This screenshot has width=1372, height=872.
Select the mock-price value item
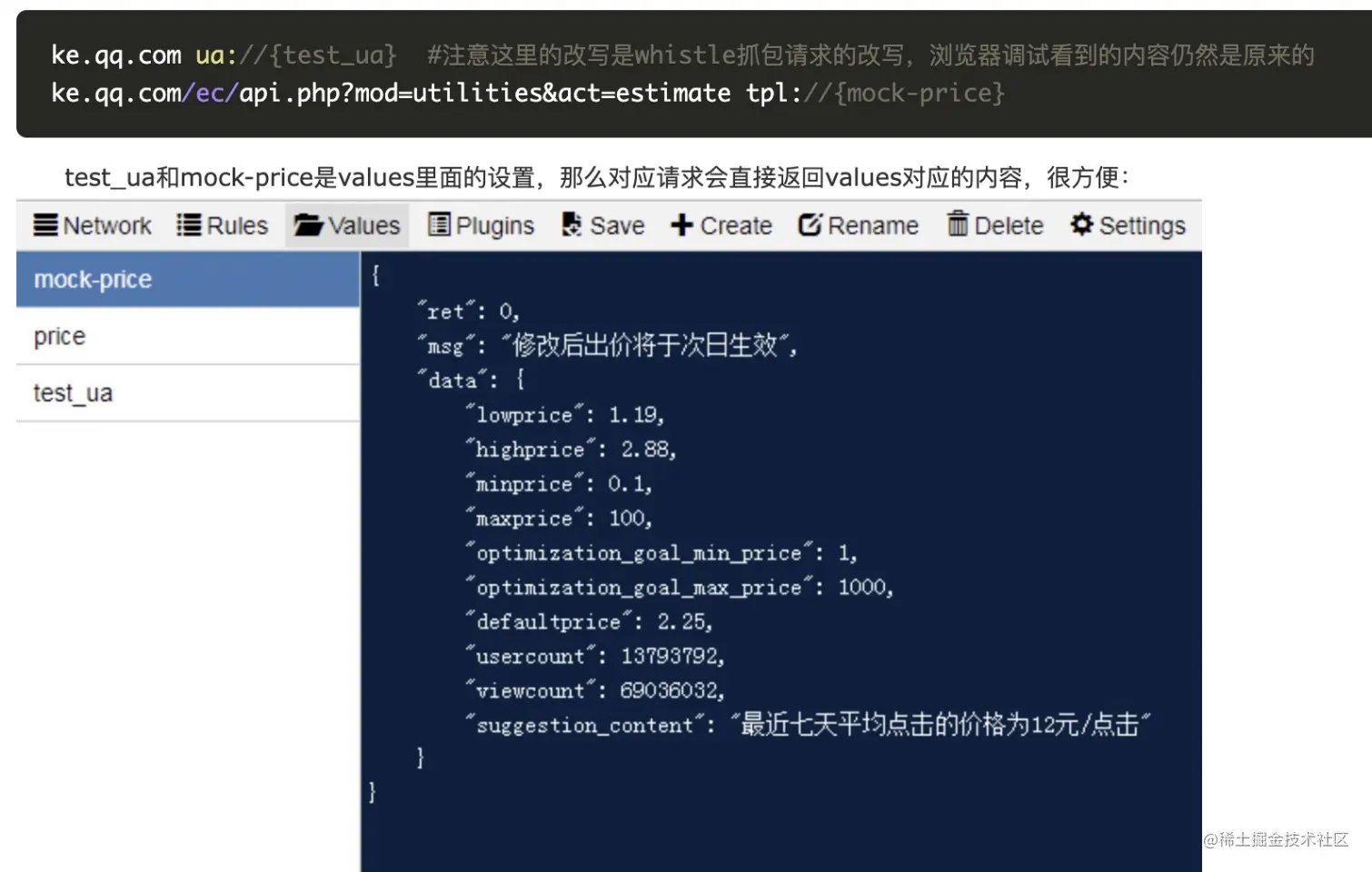click(188, 280)
